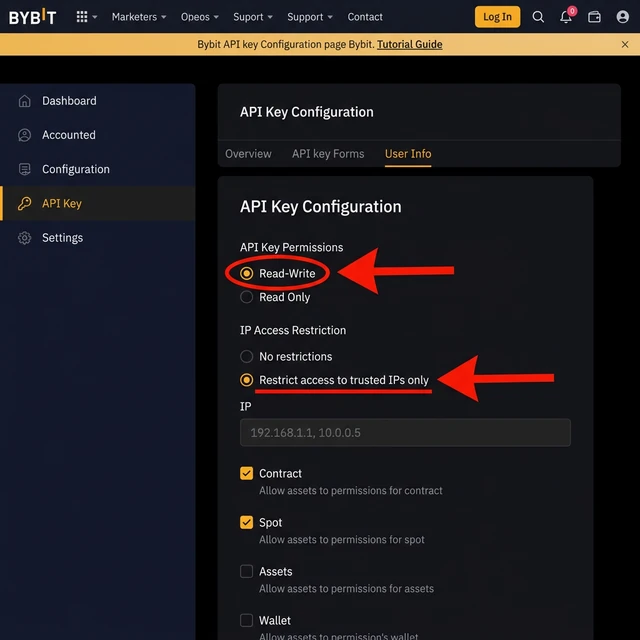Uncheck the Spot permission checkbox
640x640 pixels.
[x=247, y=522]
